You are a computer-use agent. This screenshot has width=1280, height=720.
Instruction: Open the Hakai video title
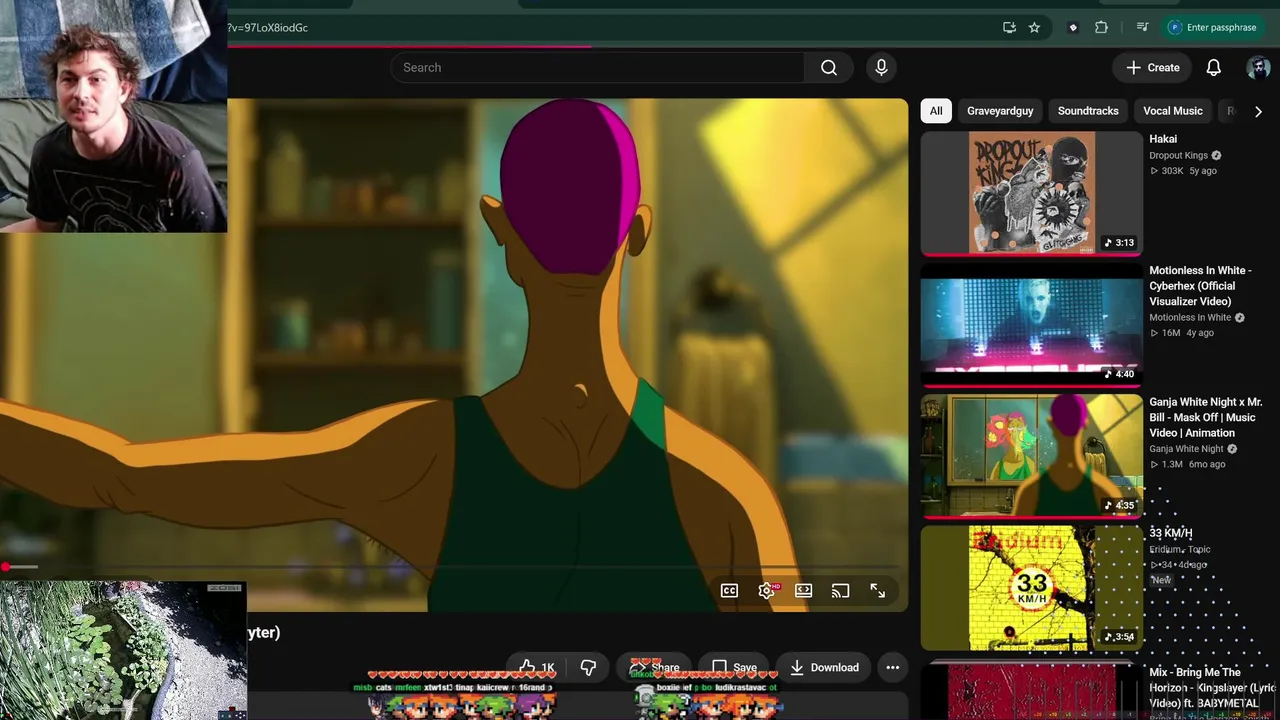(1163, 139)
